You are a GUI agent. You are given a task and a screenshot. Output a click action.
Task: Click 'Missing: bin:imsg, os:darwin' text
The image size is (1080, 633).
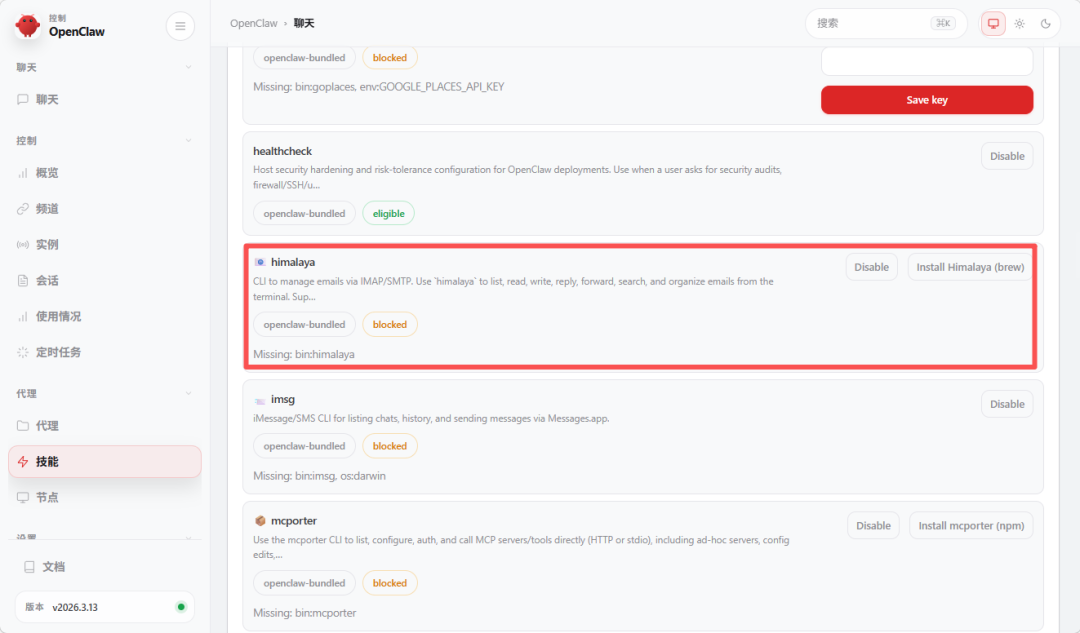coord(320,476)
